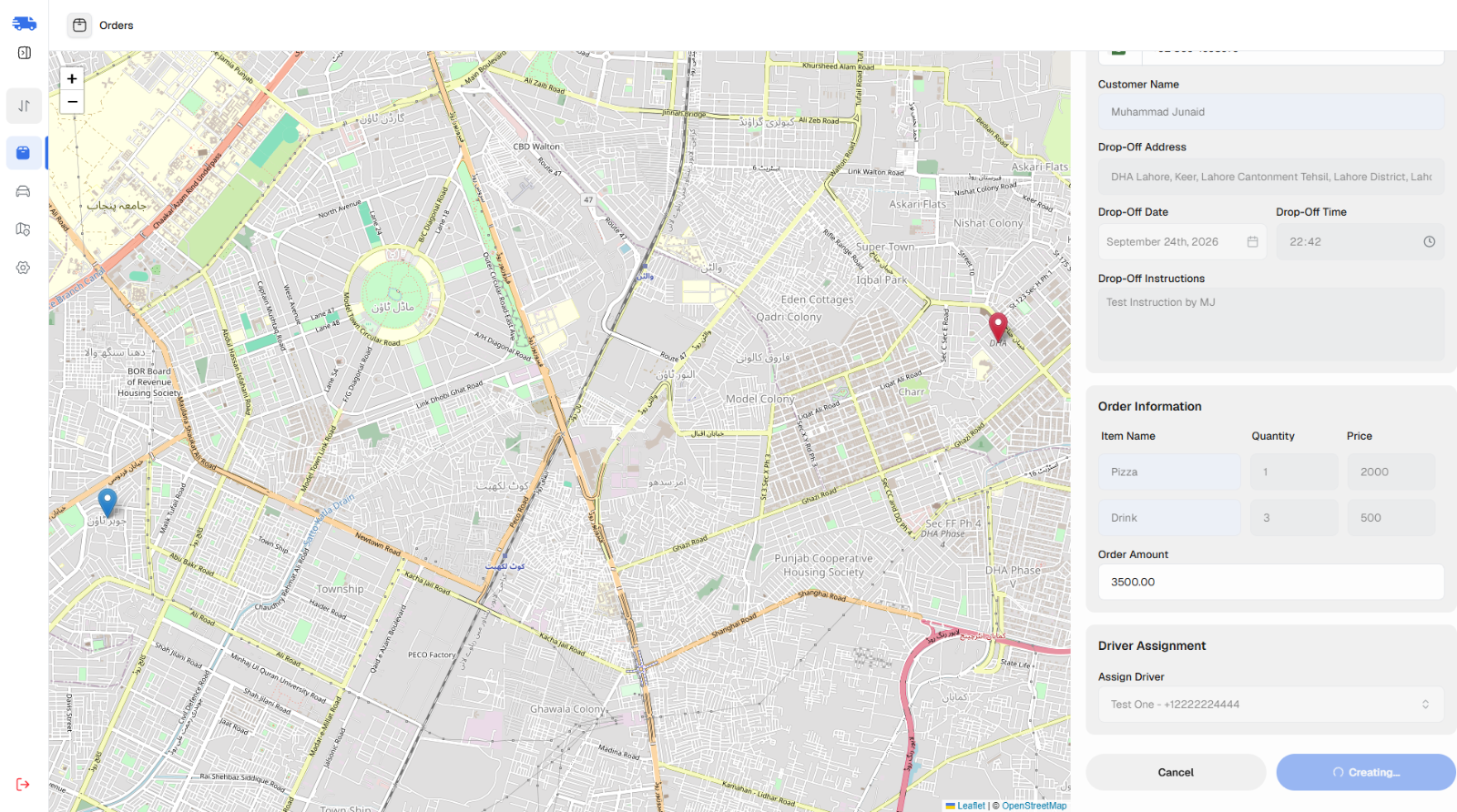
Task: Click the Orders page title text
Action: tap(117, 25)
